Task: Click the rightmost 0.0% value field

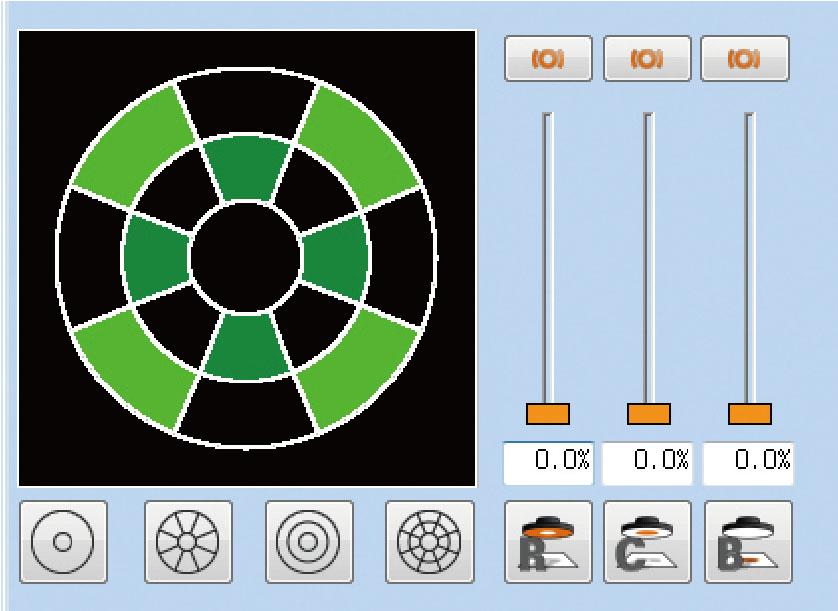Action: point(748,462)
